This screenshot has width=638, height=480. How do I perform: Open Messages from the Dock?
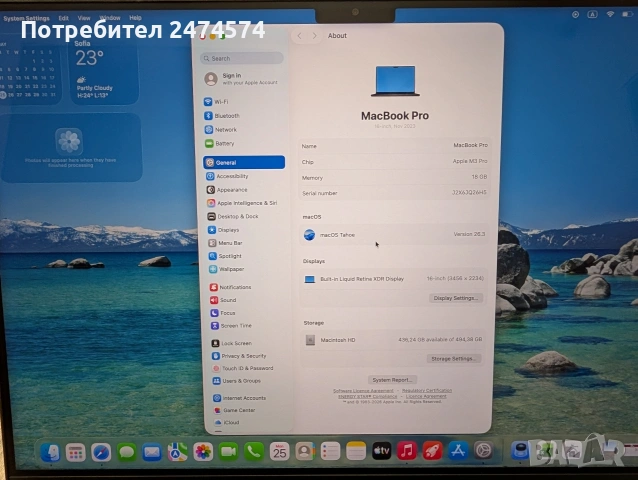[127, 452]
